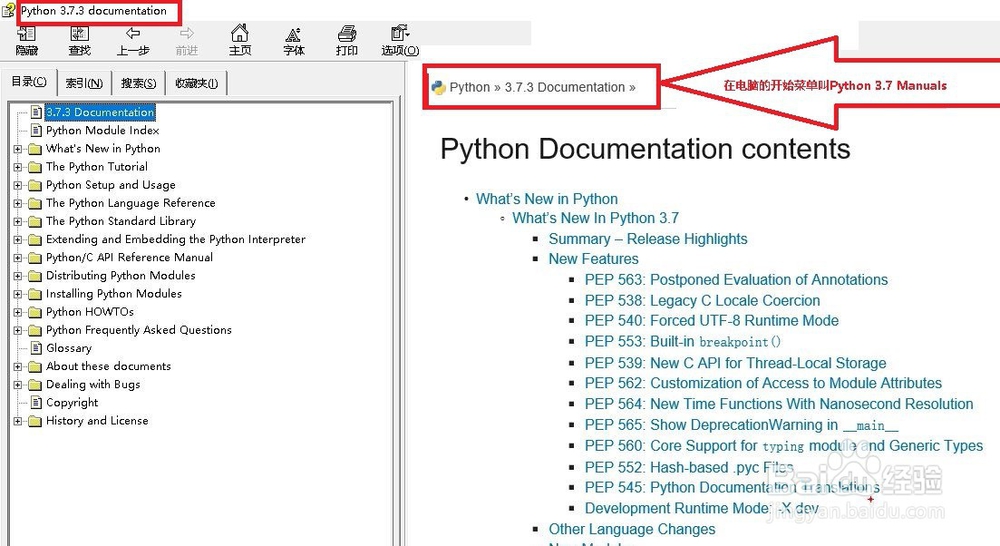The height and width of the screenshot is (546, 1000).
Task: Switch to the 搜索 (Search) tab
Action: pyautogui.click(x=138, y=83)
